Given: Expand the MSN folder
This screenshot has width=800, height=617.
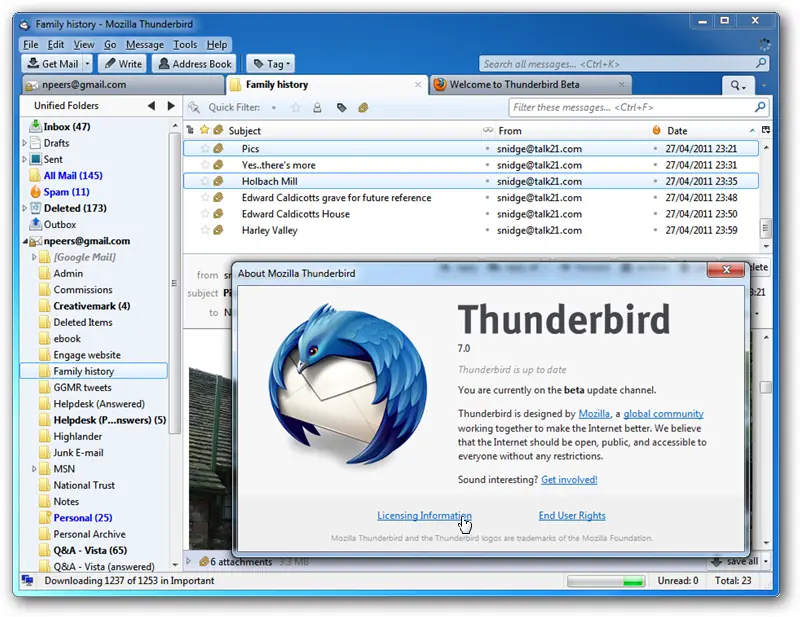Looking at the screenshot, I should (34, 468).
